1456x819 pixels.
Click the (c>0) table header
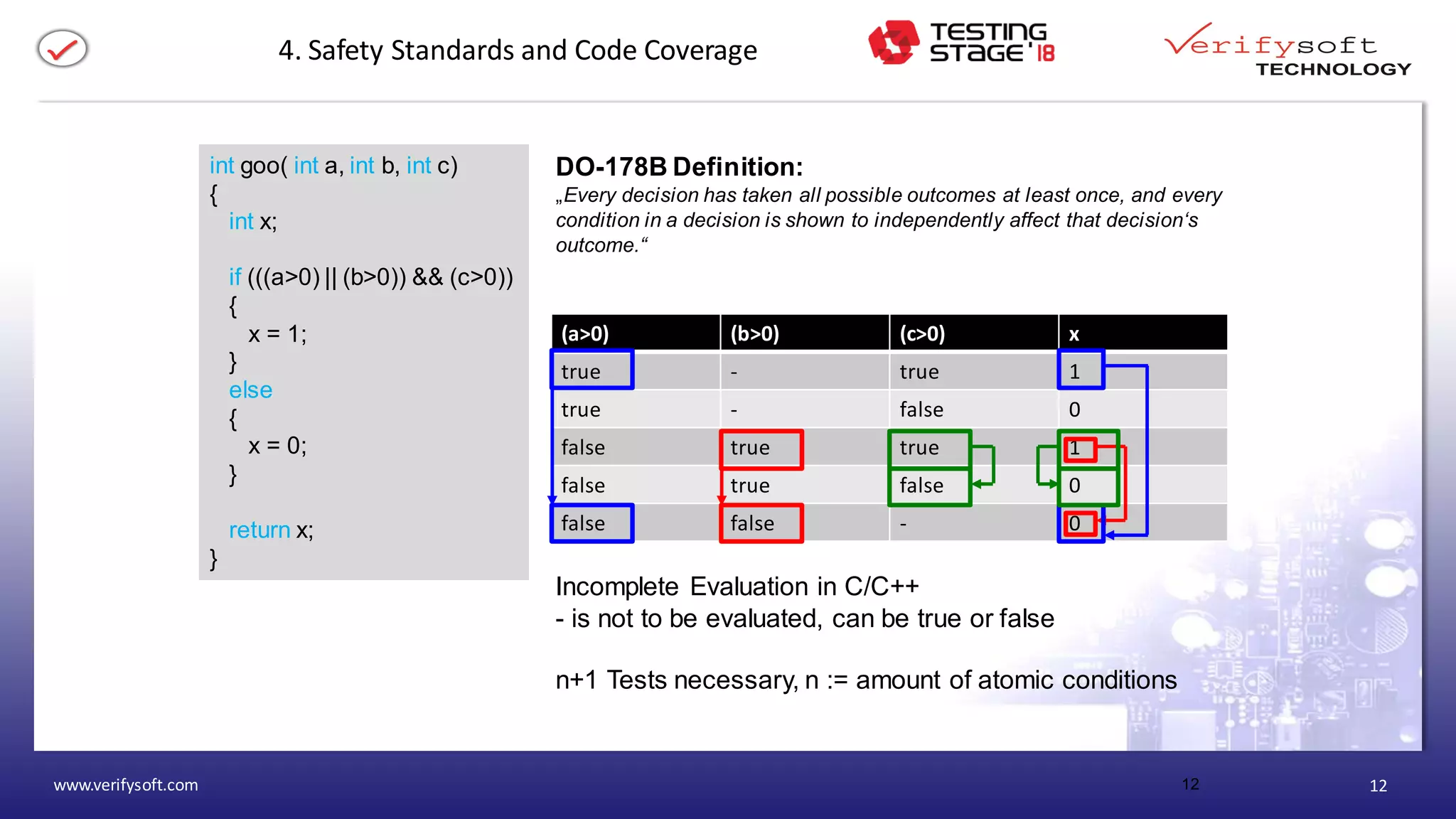click(922, 333)
